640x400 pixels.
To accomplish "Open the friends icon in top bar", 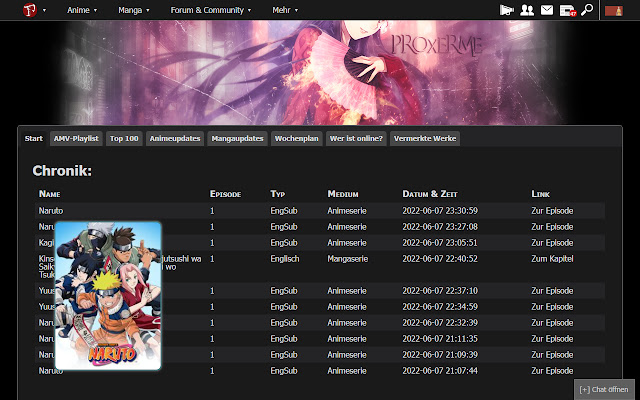I will [x=527, y=10].
